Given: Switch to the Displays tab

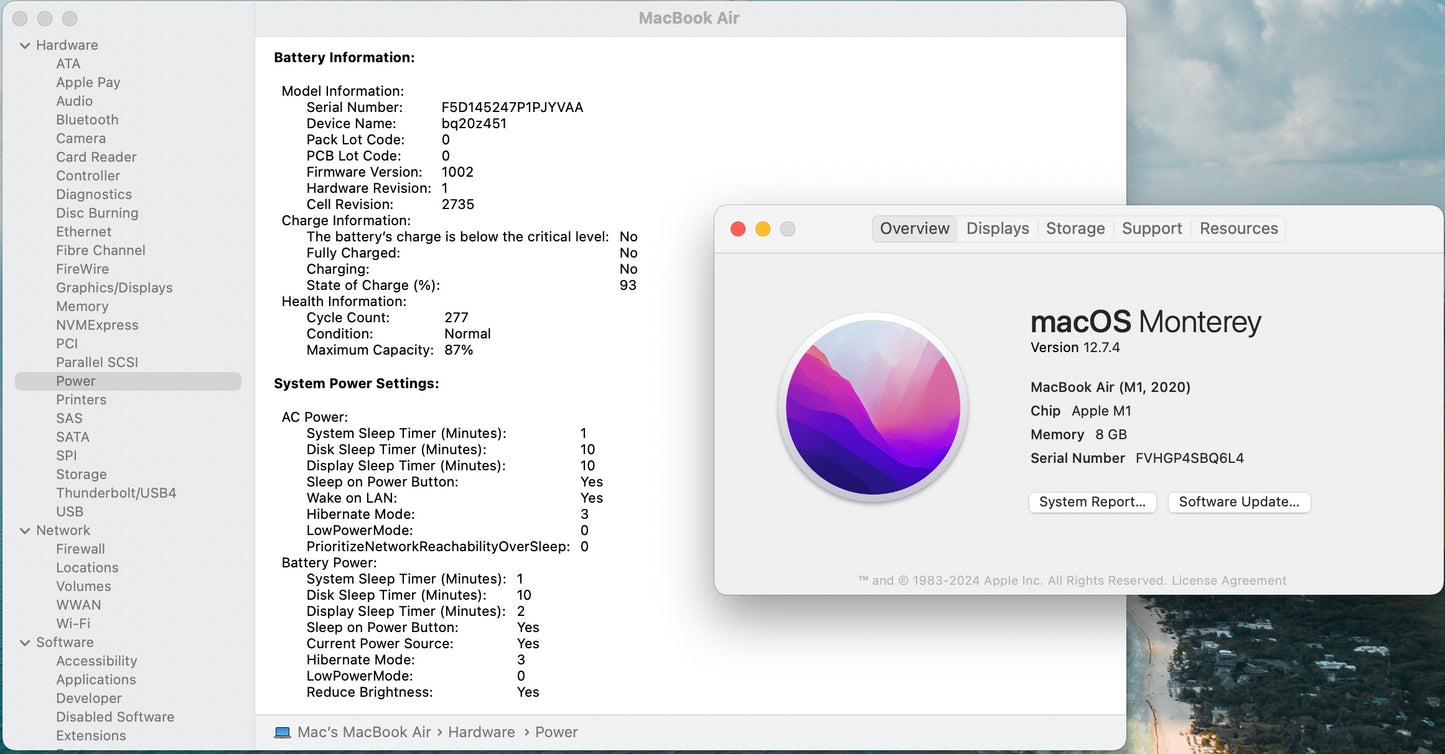Looking at the screenshot, I should point(997,228).
